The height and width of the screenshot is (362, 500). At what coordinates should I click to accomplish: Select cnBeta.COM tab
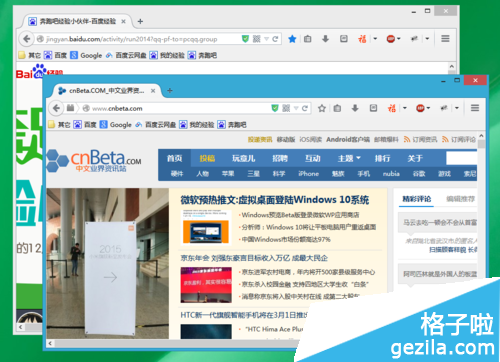(x=107, y=91)
